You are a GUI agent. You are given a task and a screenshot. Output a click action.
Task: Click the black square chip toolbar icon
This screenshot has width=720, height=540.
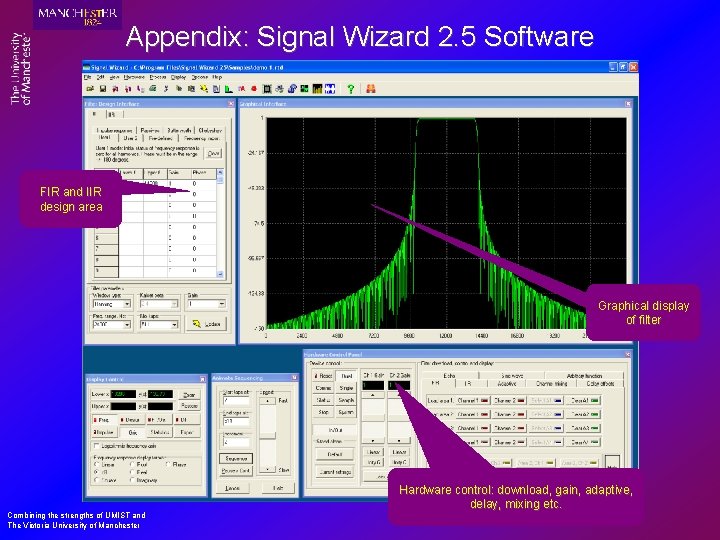(267, 89)
